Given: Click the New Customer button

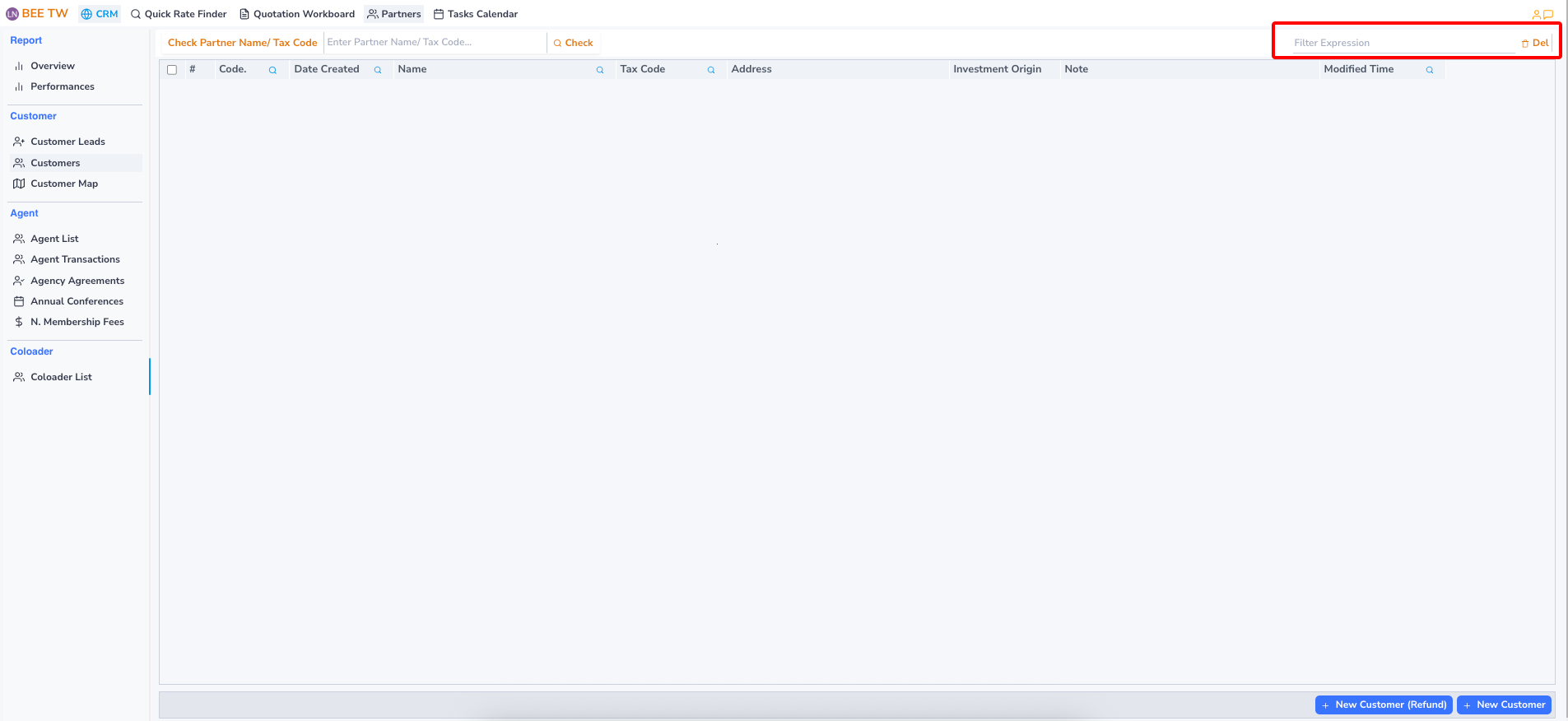Looking at the screenshot, I should coord(1504,705).
